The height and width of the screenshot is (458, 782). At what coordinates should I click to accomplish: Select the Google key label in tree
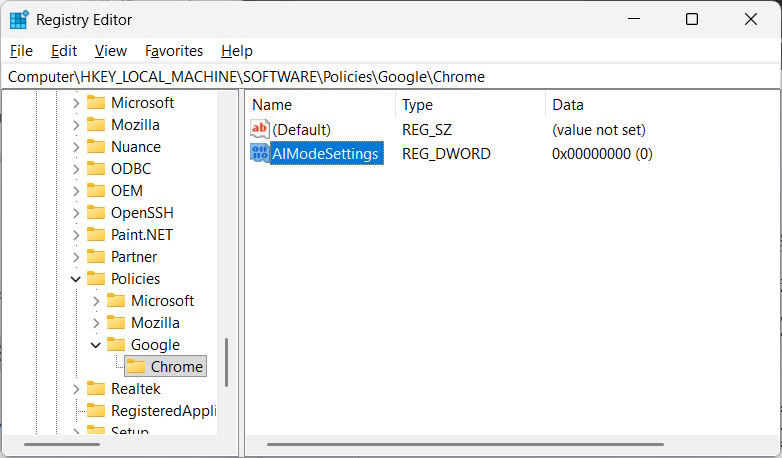[155, 345]
